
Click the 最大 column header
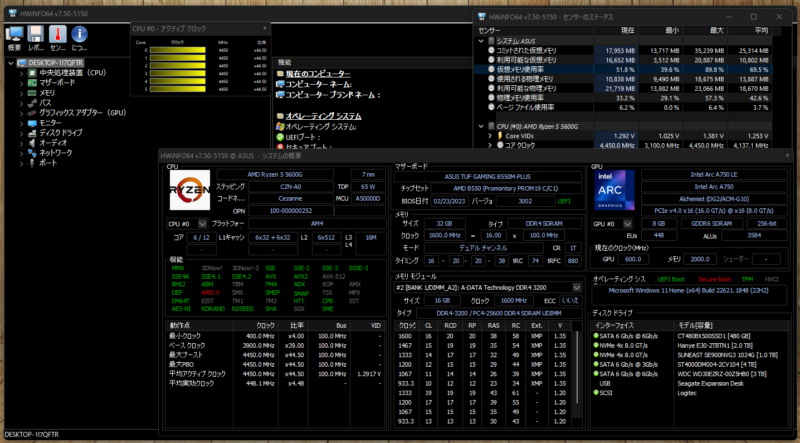704,31
